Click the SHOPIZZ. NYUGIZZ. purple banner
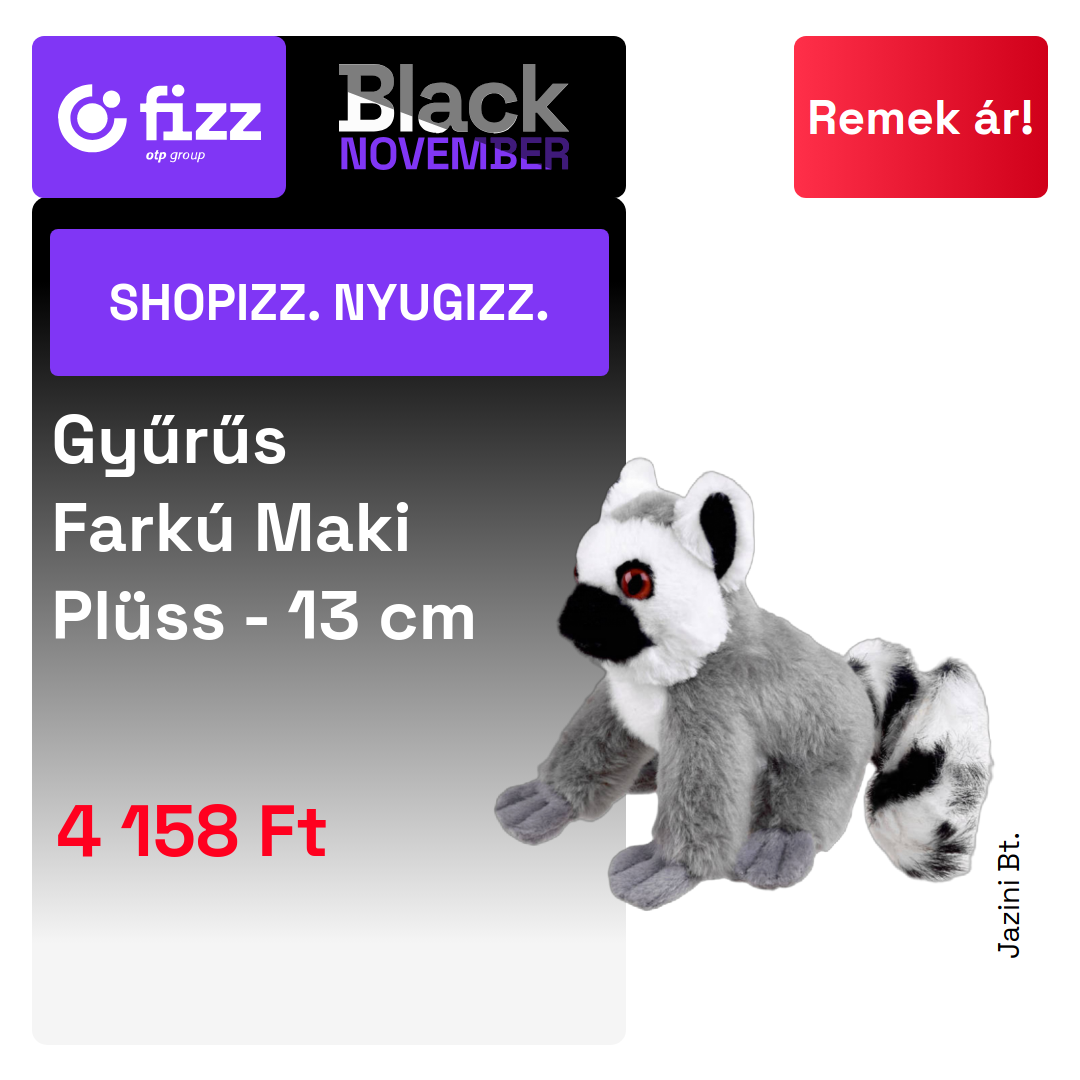The height and width of the screenshot is (1080, 1080). tap(329, 302)
